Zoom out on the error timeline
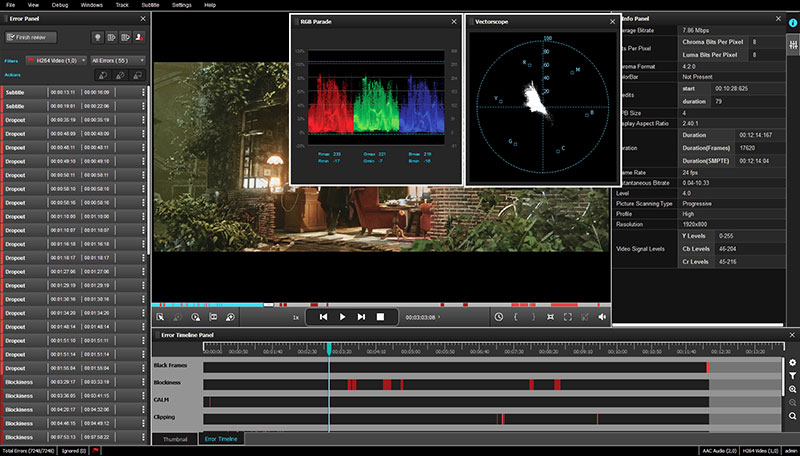The width and height of the screenshot is (800, 456). tap(792, 402)
